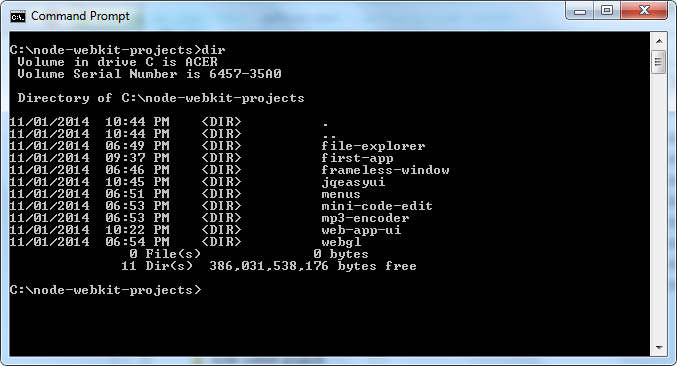Click the drive label ACER
This screenshot has width=677, height=366.
[x=202, y=62]
